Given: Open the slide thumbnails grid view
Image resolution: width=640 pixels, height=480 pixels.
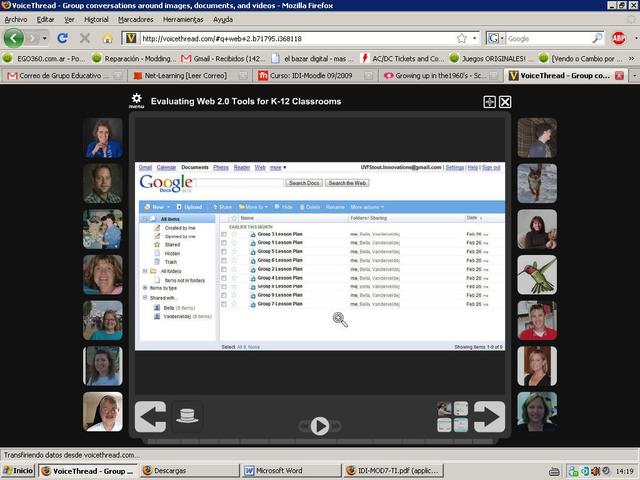Looking at the screenshot, I should [x=453, y=417].
